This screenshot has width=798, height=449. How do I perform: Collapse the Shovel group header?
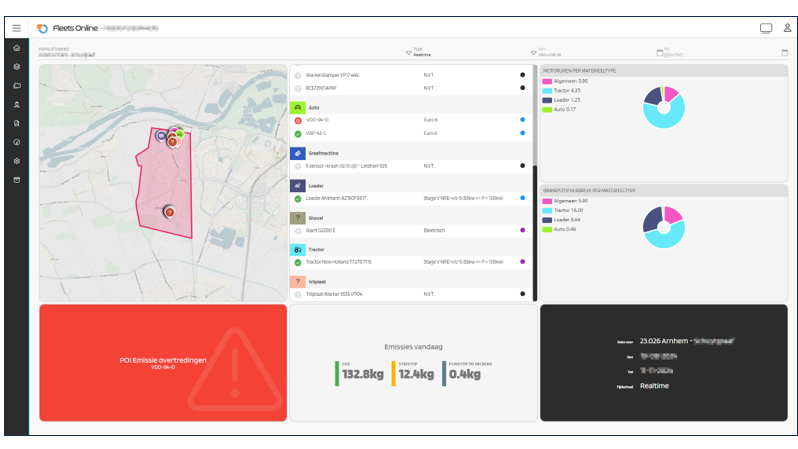click(411, 218)
